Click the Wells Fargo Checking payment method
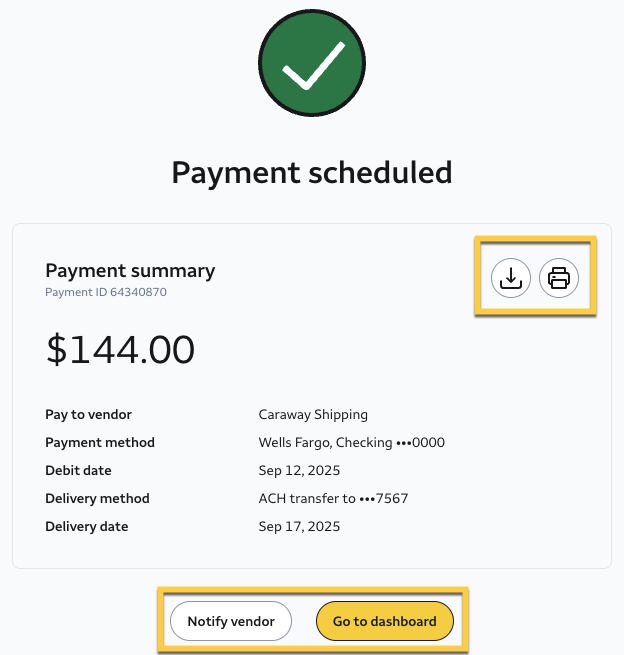Viewport: 624px width, 655px height. tap(351, 442)
